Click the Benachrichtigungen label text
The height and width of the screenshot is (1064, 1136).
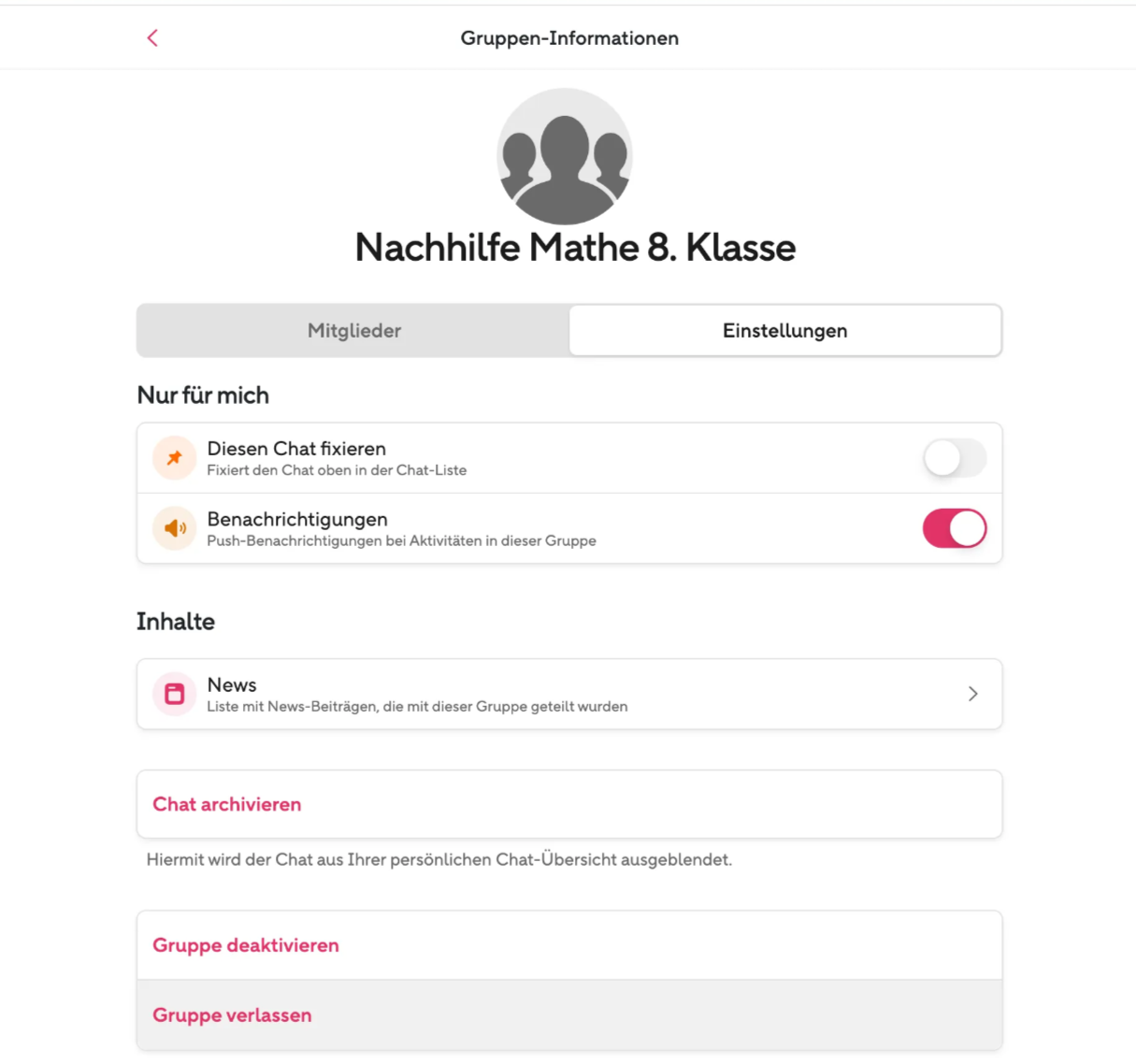[x=297, y=519]
